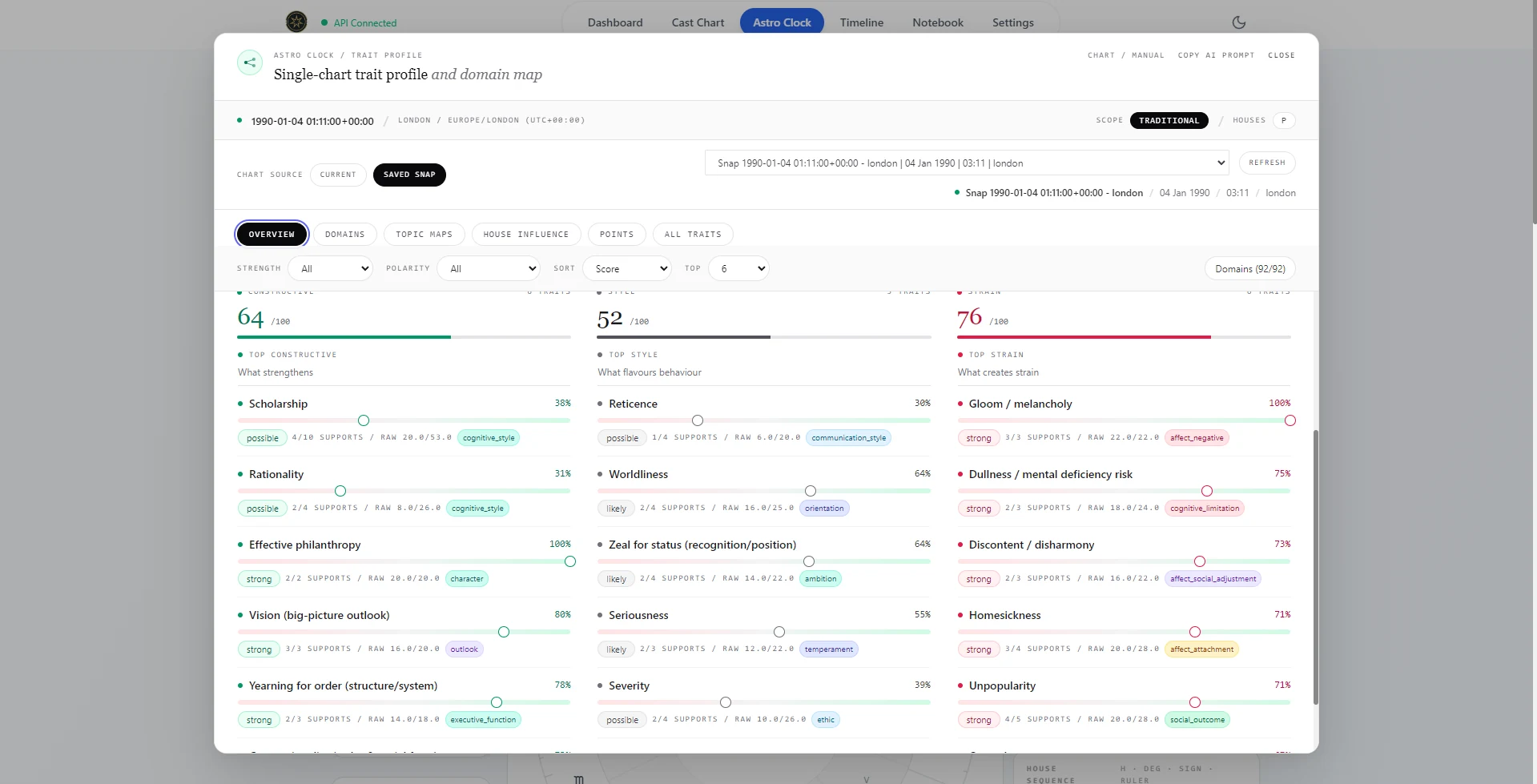1537x784 pixels.
Task: Click the share icon in the modal header
Action: [250, 62]
